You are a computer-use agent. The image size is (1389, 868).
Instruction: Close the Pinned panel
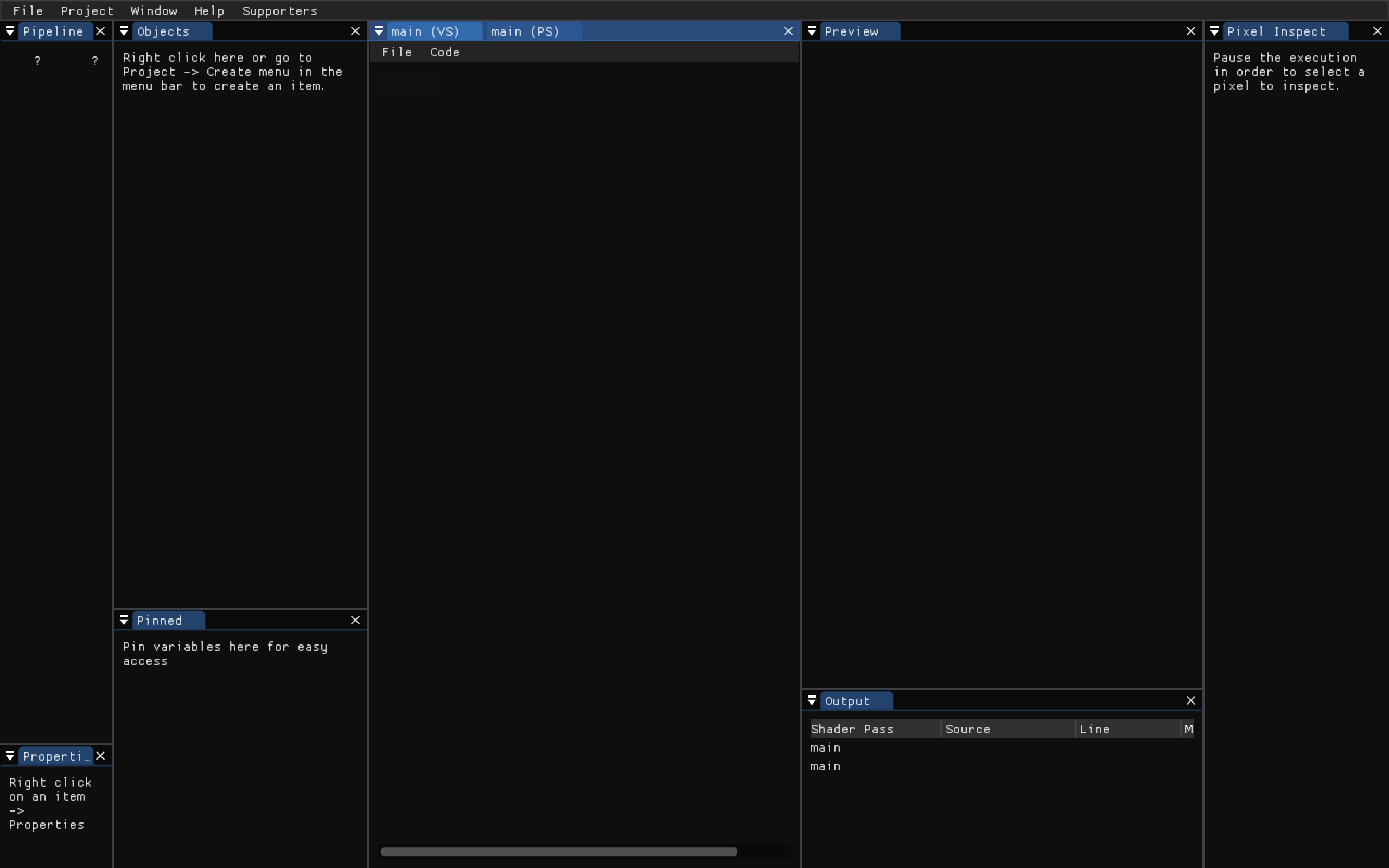point(355,620)
